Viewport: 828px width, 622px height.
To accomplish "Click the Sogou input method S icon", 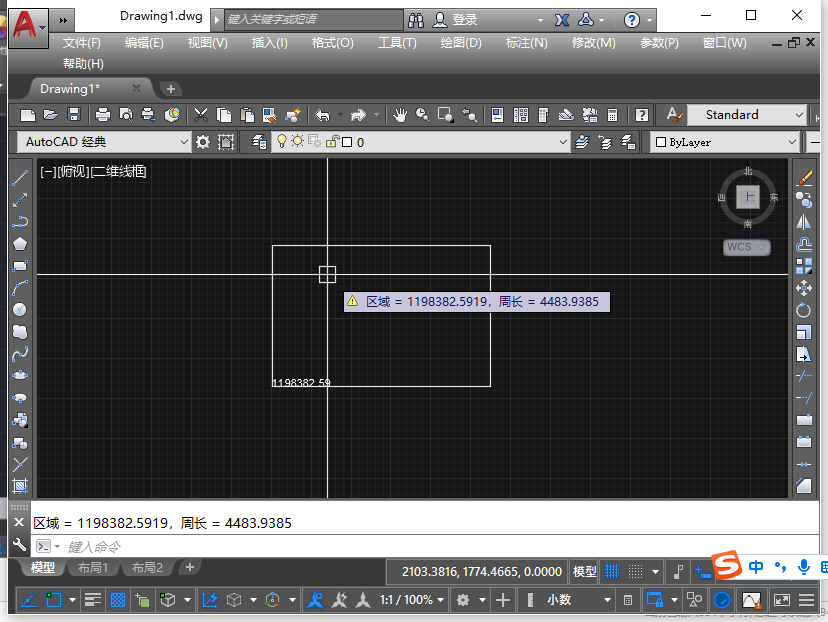I will click(x=727, y=566).
